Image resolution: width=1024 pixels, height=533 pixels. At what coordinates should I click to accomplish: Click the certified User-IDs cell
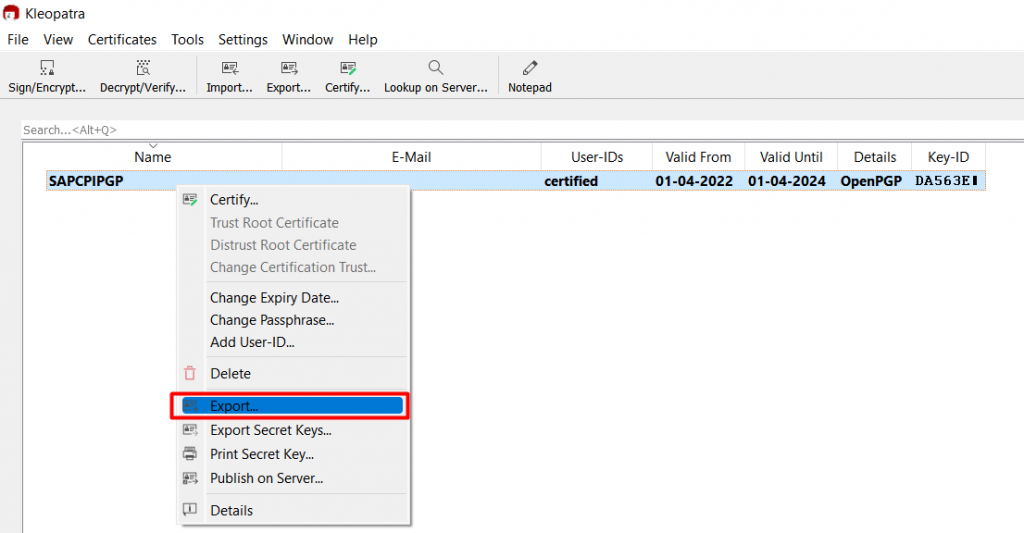pos(571,181)
